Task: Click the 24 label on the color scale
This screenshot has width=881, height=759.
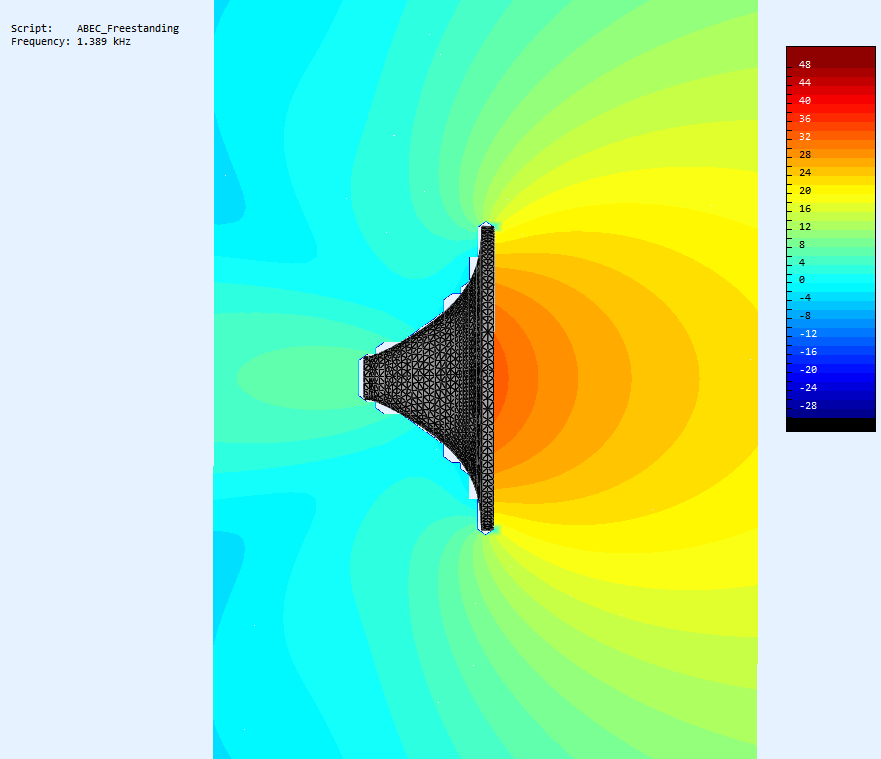Action: [x=805, y=172]
